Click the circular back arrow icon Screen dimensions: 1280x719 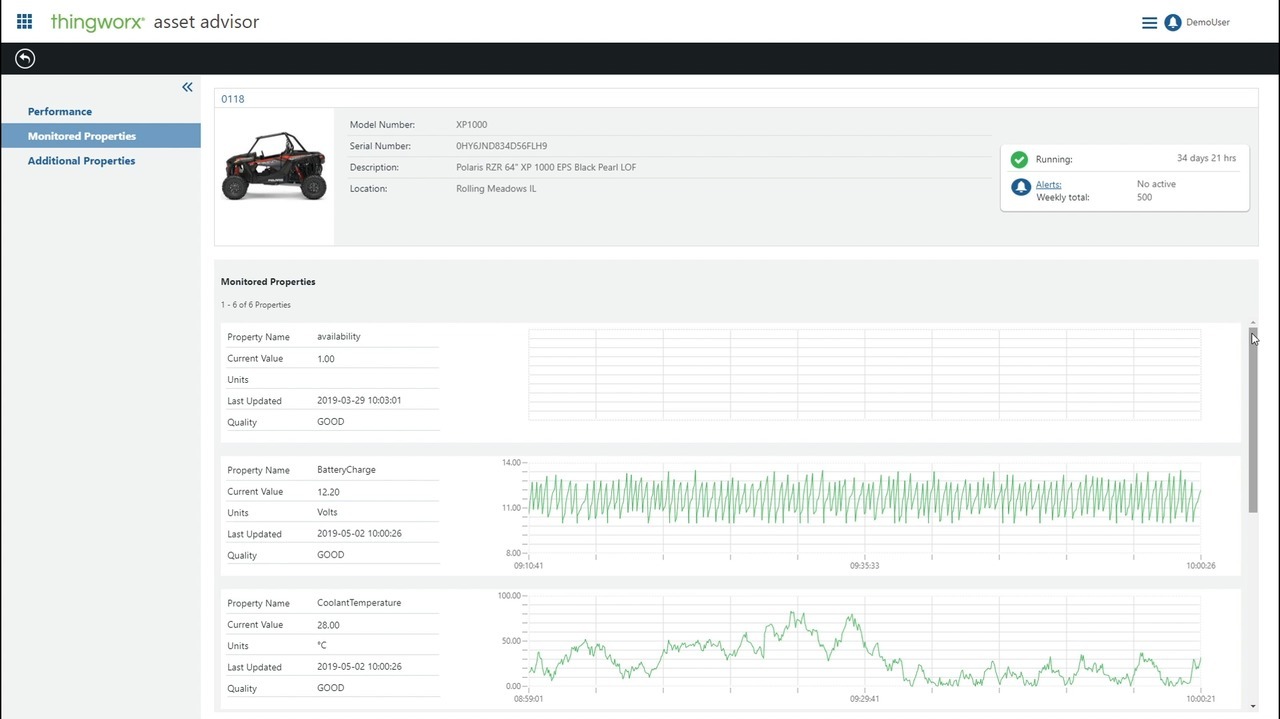[x=25, y=59]
